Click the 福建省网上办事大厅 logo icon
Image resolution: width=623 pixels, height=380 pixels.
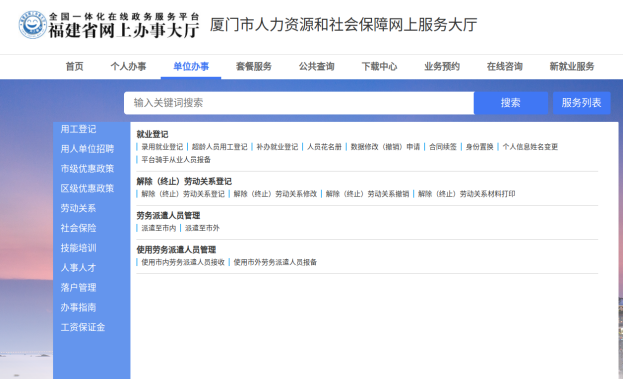tap(33, 25)
